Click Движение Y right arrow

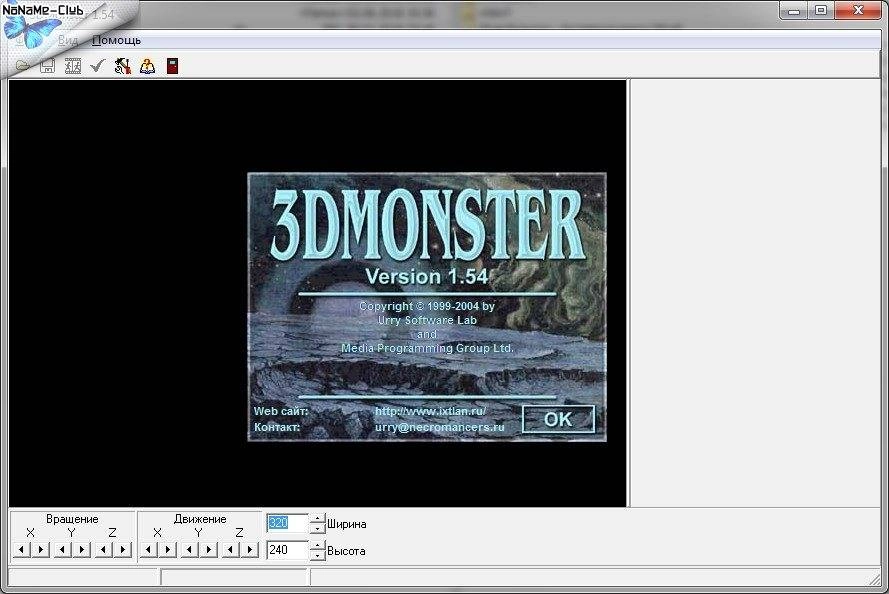coord(209,549)
